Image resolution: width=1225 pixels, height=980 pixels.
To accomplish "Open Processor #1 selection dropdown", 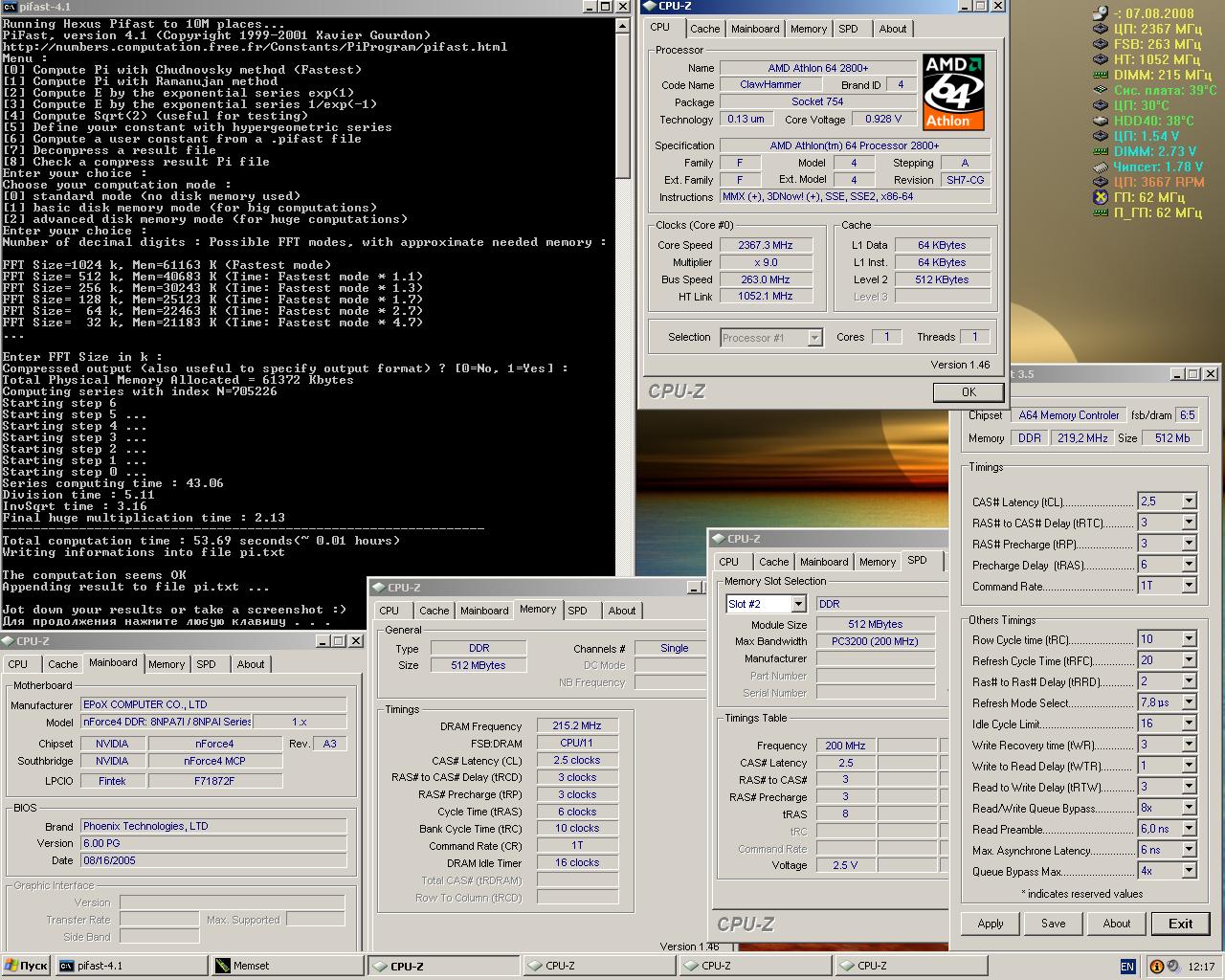I will pos(814,338).
